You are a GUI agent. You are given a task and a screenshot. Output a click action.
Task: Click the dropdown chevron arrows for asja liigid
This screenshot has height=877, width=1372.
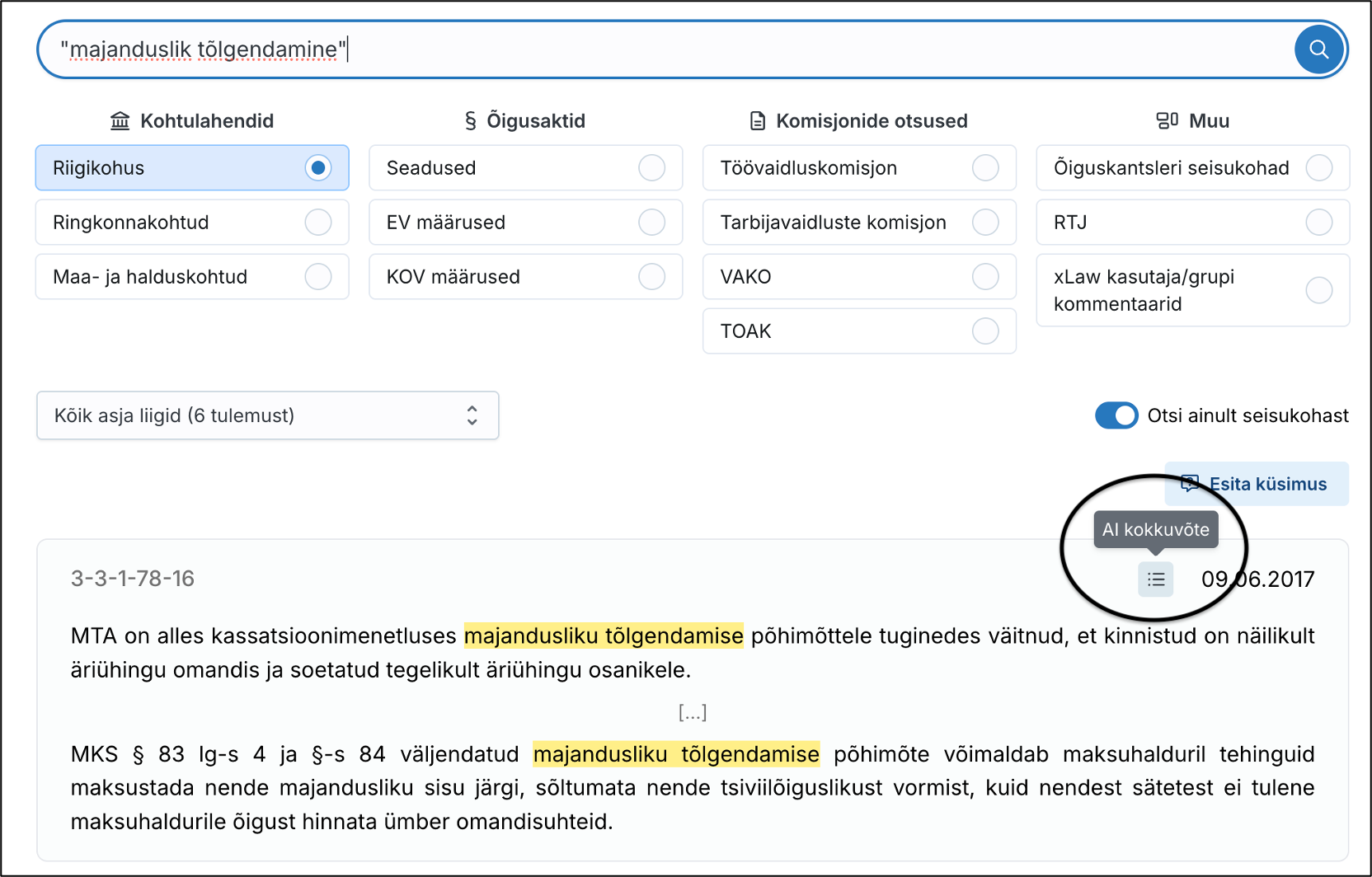(x=472, y=415)
